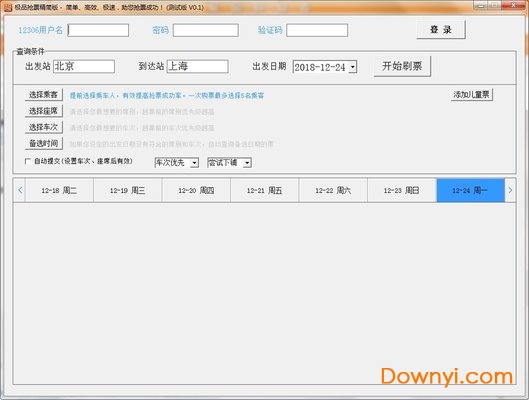Go to next week with right arrow
This screenshot has width=529, height=400.
click(x=510, y=190)
